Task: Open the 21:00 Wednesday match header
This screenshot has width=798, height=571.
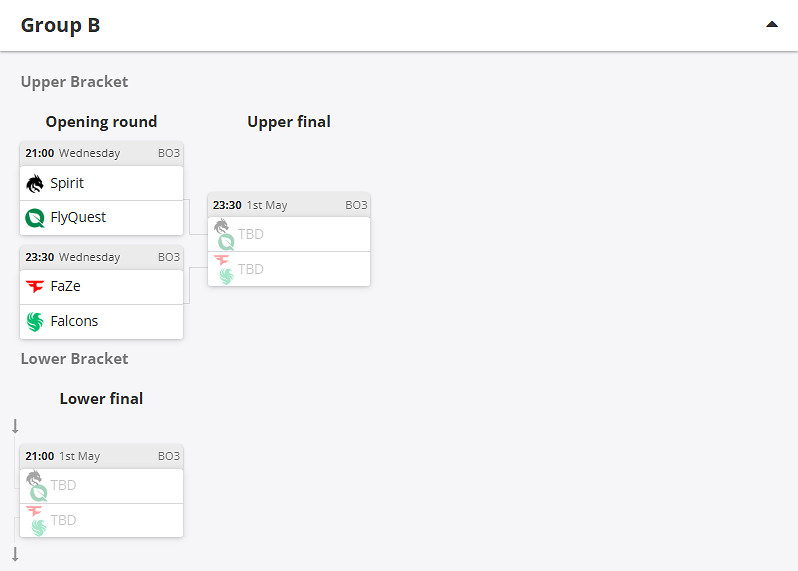Action: click(x=101, y=153)
